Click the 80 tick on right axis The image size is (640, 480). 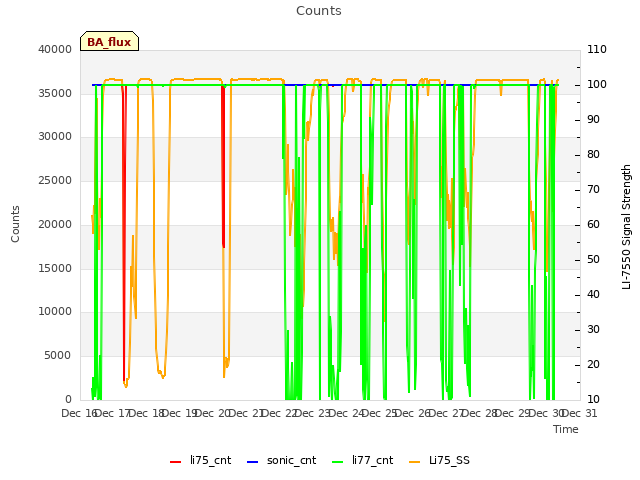pos(593,155)
